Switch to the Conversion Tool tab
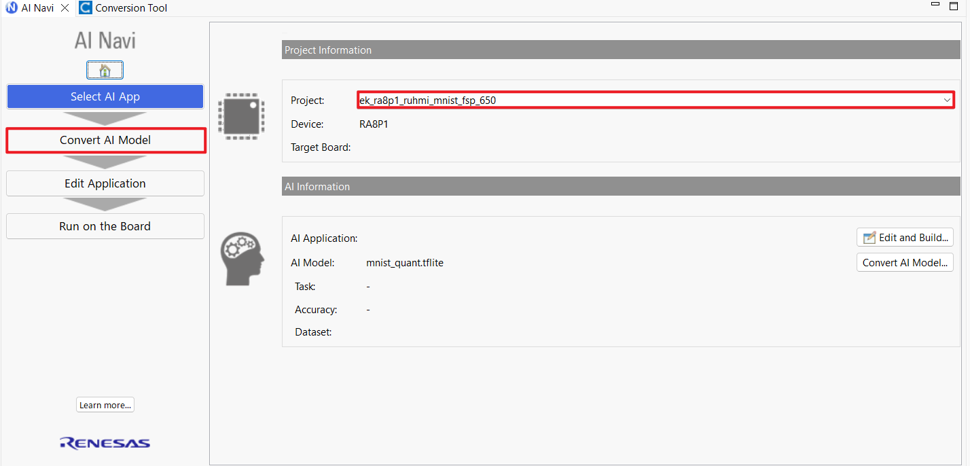 click(123, 9)
